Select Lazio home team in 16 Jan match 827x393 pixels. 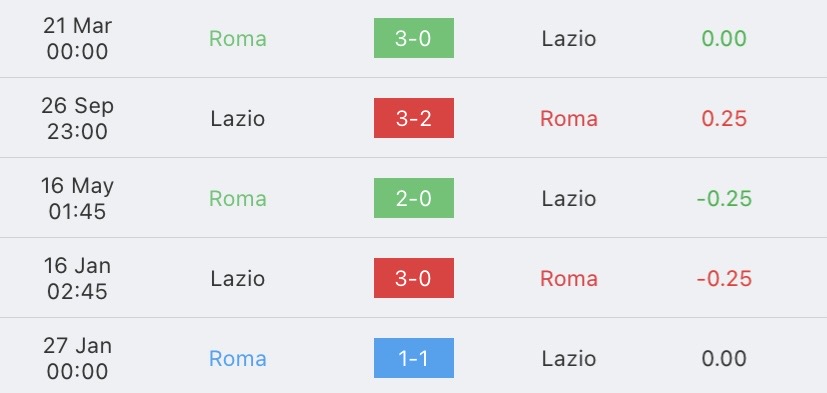click(237, 279)
